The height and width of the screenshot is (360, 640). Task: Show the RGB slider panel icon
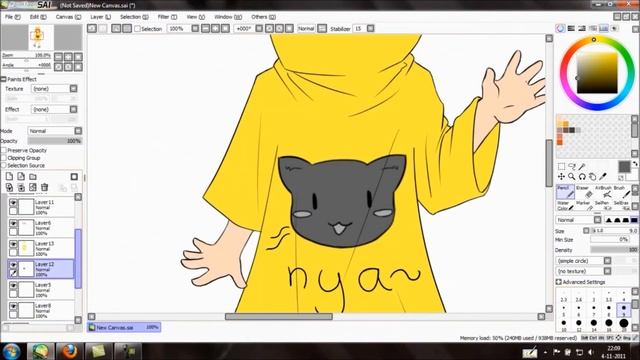click(x=571, y=28)
